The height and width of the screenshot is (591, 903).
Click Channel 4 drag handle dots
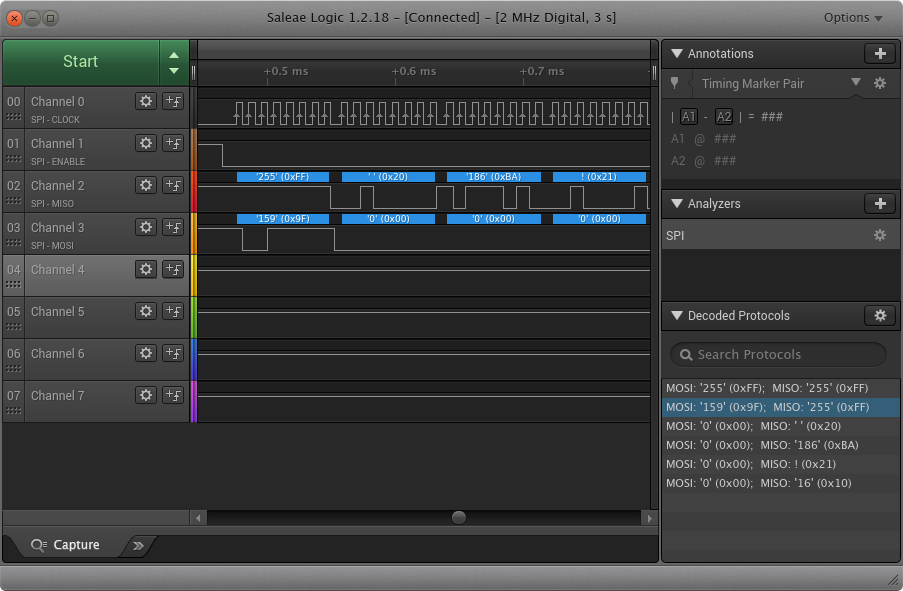coord(13,285)
